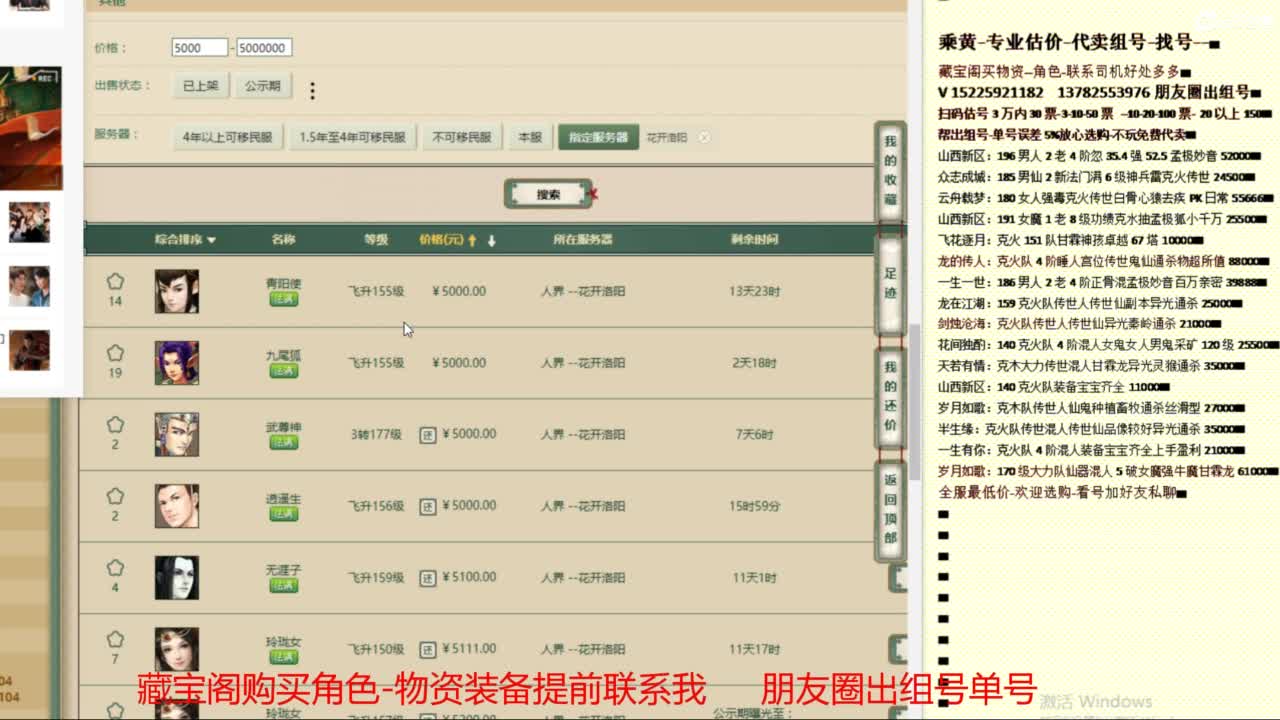Focus the maximum price field showing 5000000

coord(264,48)
